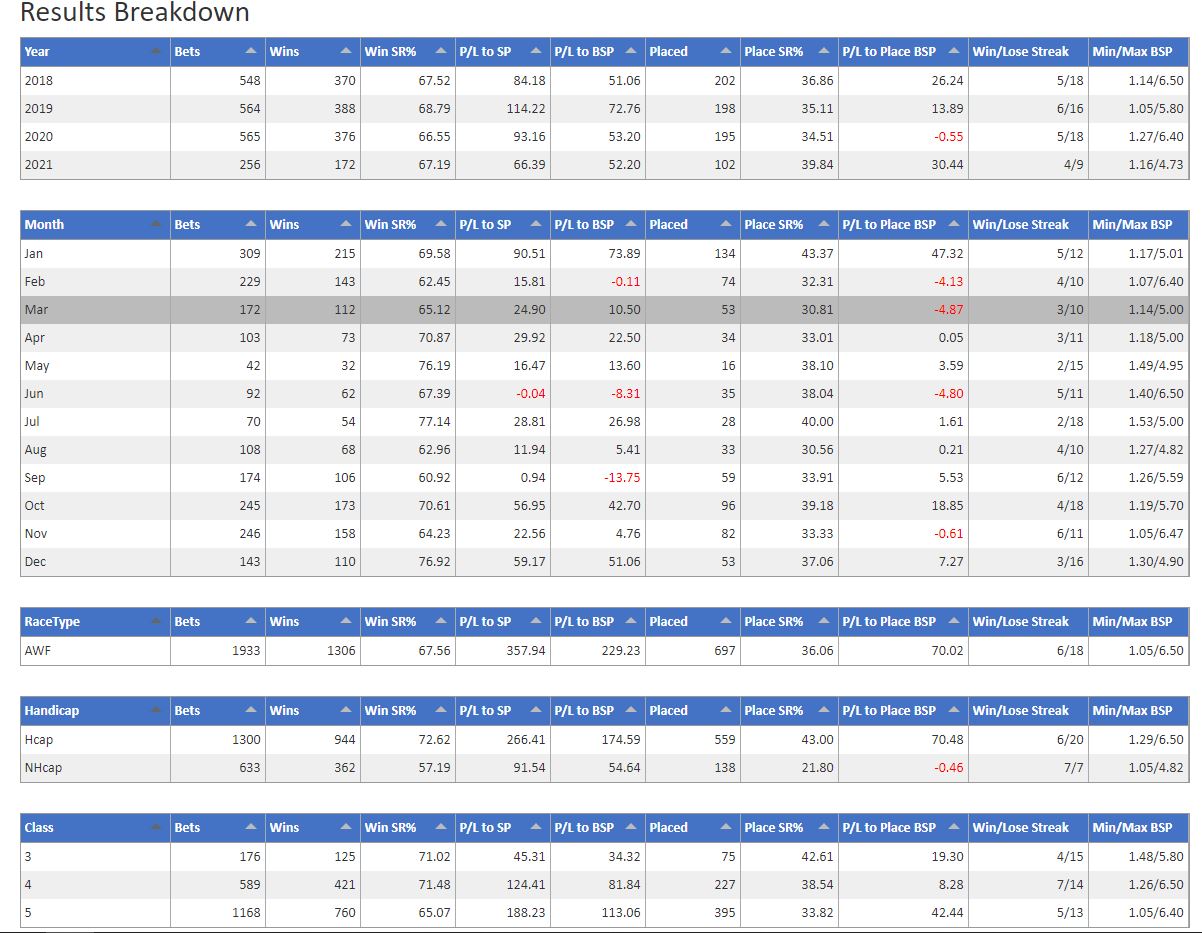Sort Handicap table by P/L to SP header

point(485,711)
